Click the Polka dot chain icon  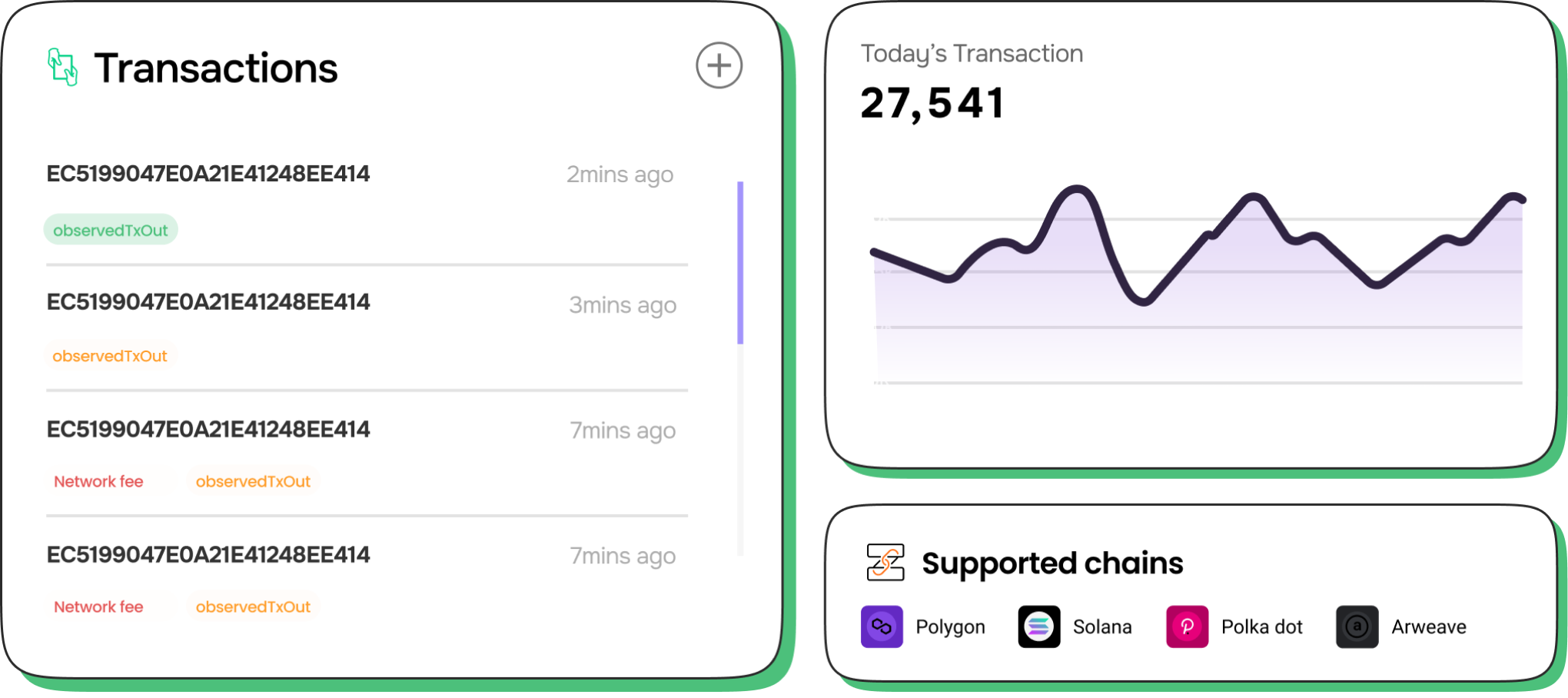point(1188,627)
